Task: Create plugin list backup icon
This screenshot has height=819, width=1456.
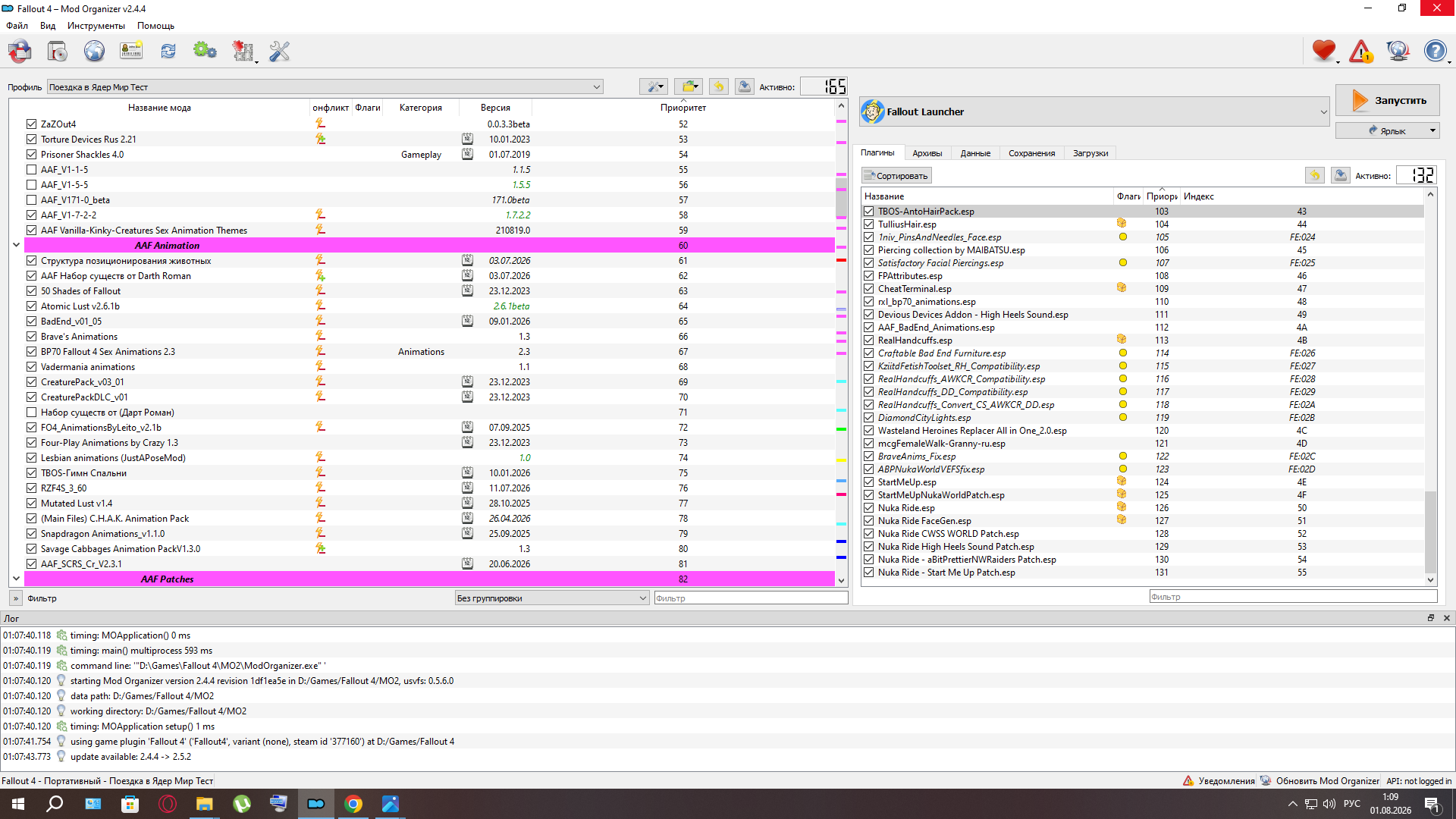Action: tap(1341, 175)
